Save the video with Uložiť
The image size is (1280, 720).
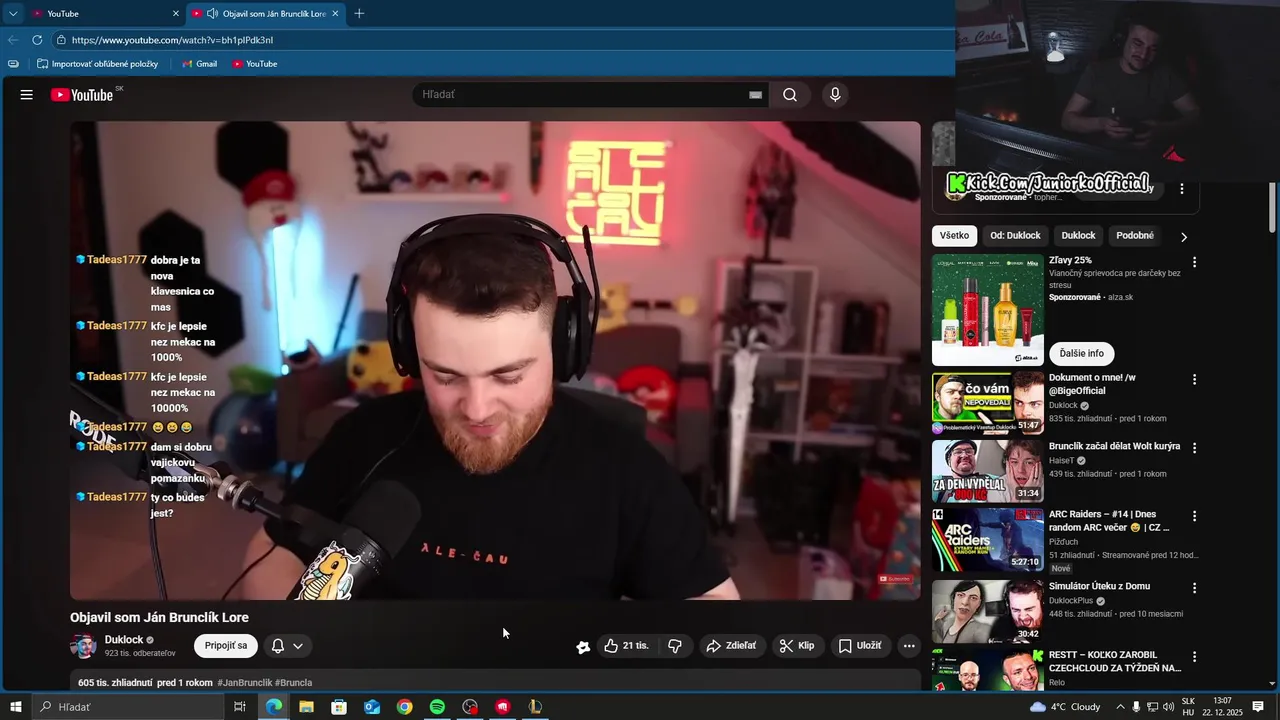pos(860,646)
